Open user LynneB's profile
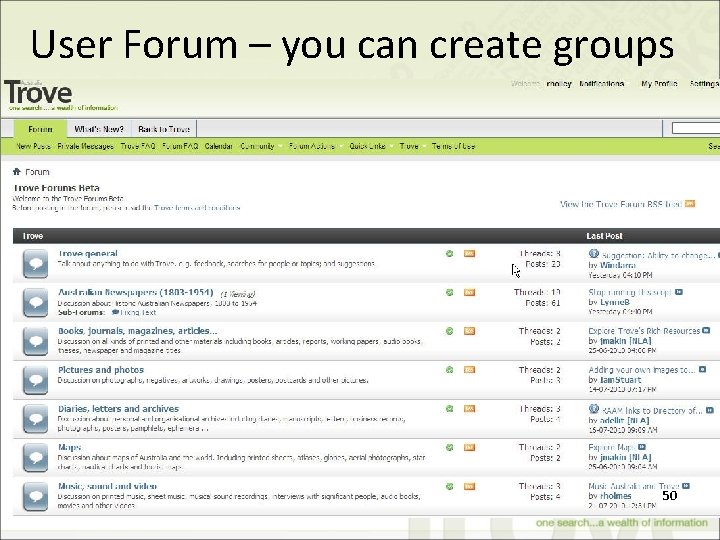Viewport: 720px width, 540px height. tap(615, 302)
